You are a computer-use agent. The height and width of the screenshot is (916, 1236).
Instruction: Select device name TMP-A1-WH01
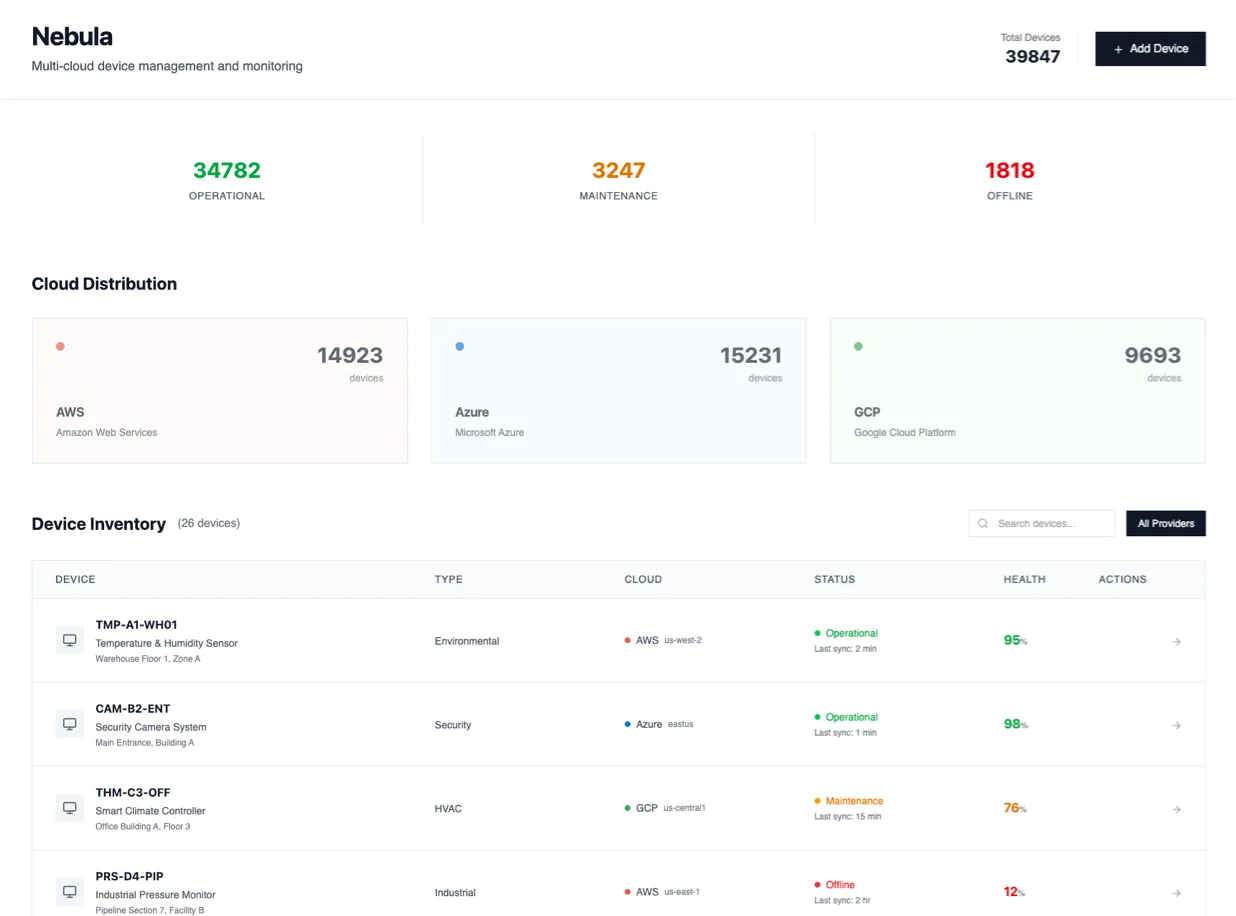137,625
